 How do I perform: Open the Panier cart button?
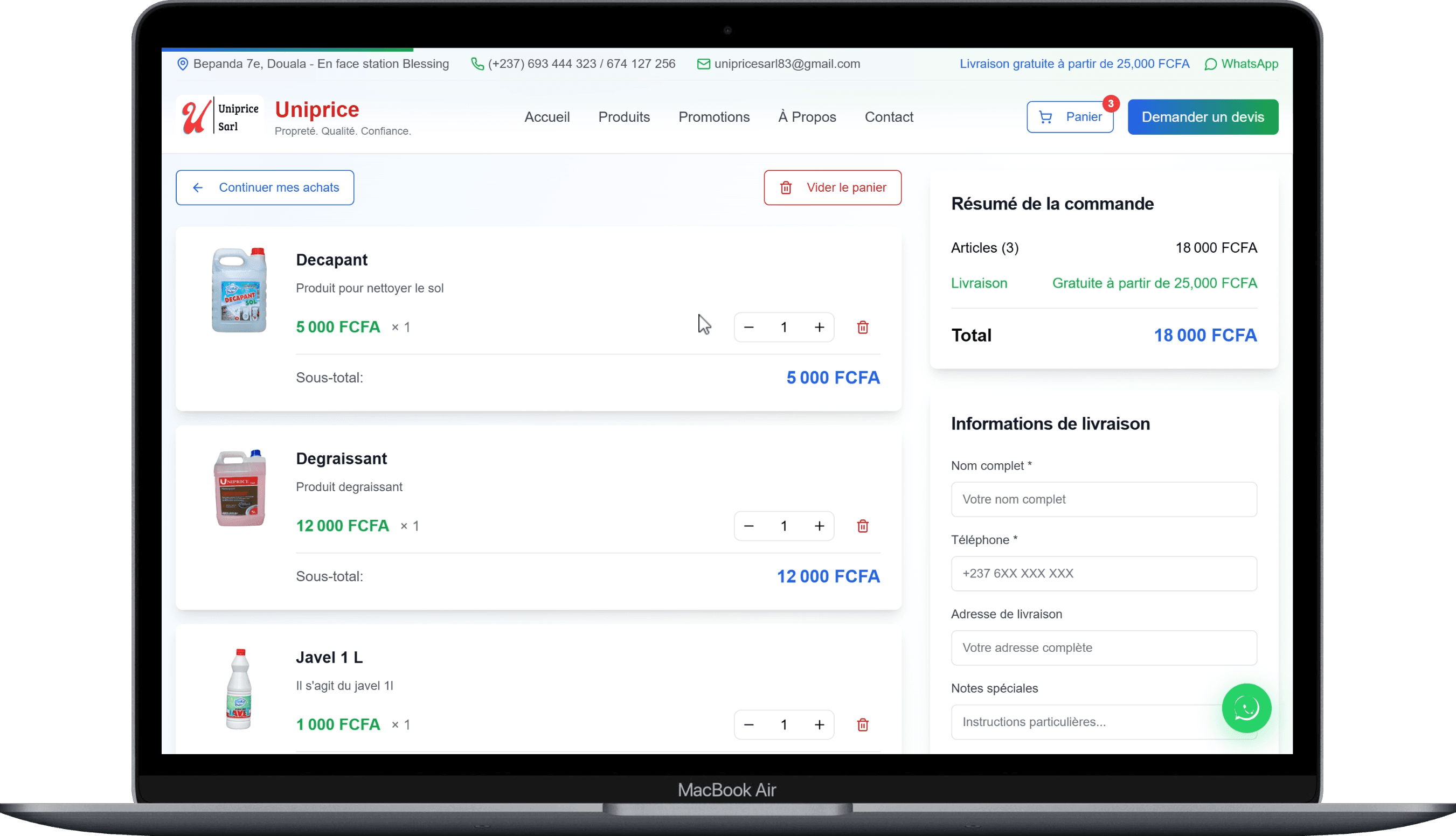click(1070, 117)
